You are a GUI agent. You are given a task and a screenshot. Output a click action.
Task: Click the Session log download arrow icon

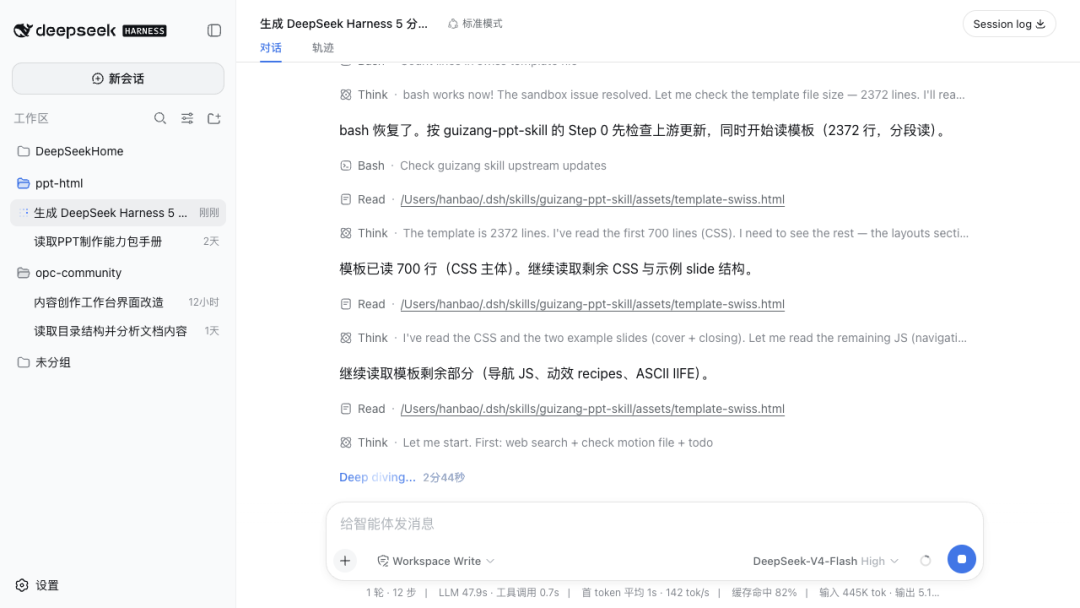coord(1041,24)
